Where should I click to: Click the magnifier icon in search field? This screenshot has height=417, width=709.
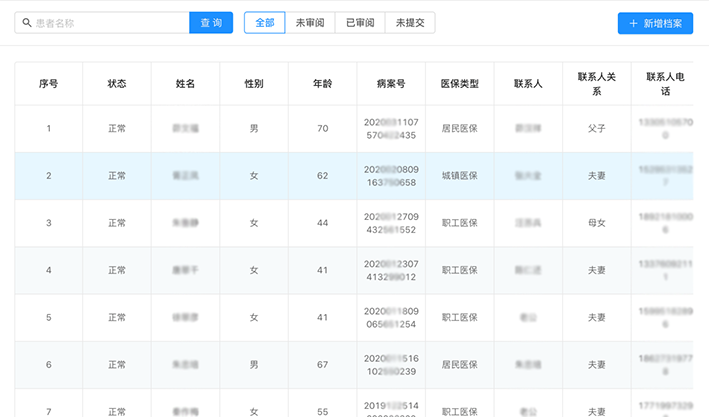click(26, 22)
